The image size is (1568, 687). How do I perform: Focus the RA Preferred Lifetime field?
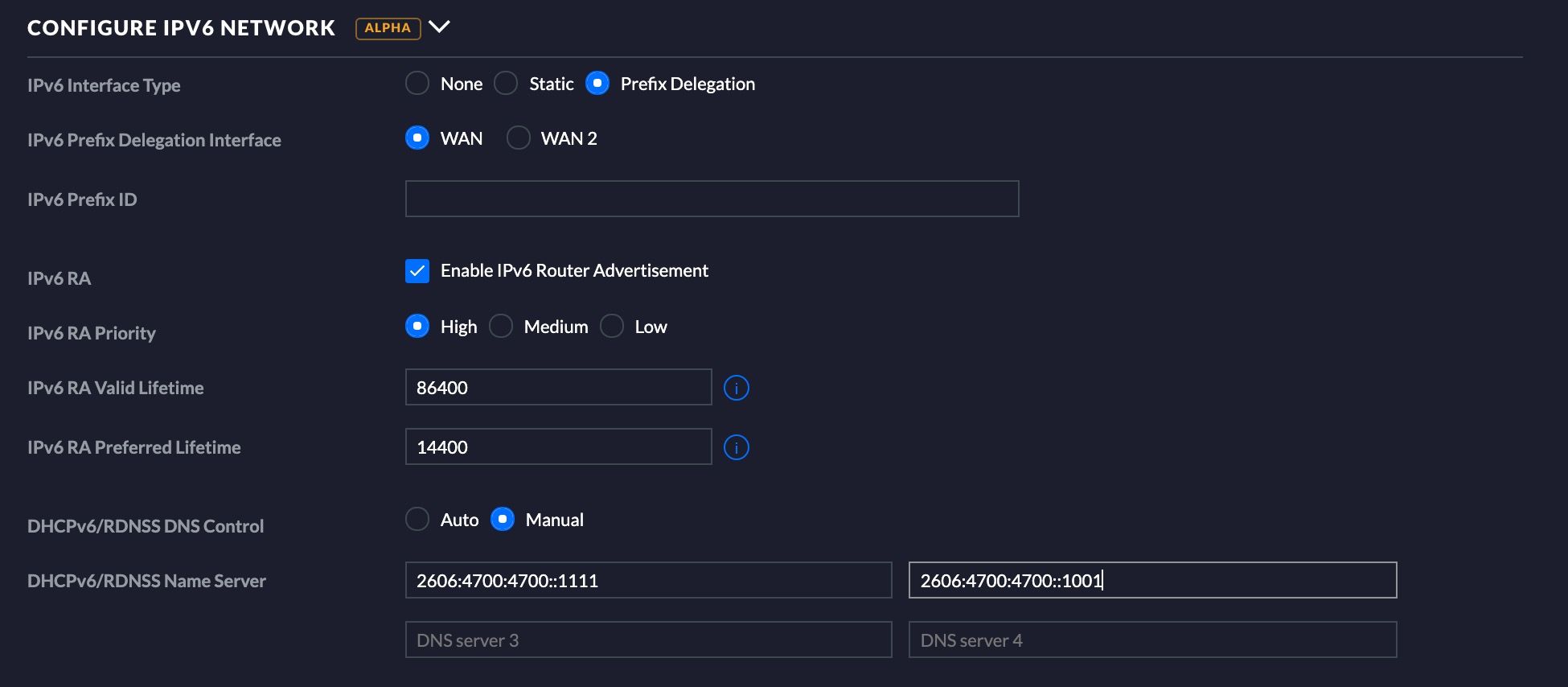tap(558, 446)
